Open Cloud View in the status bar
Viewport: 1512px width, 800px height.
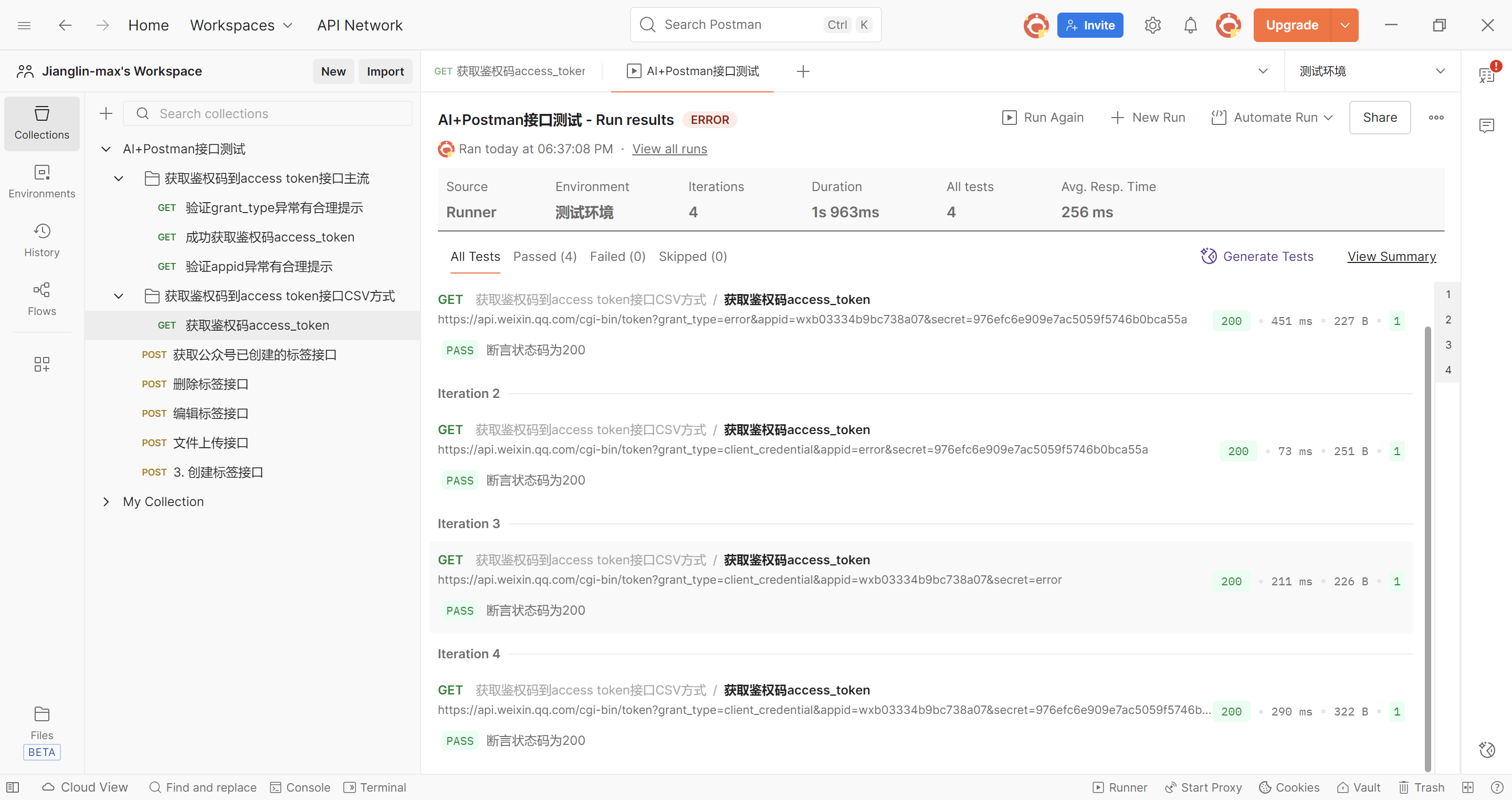point(85,787)
